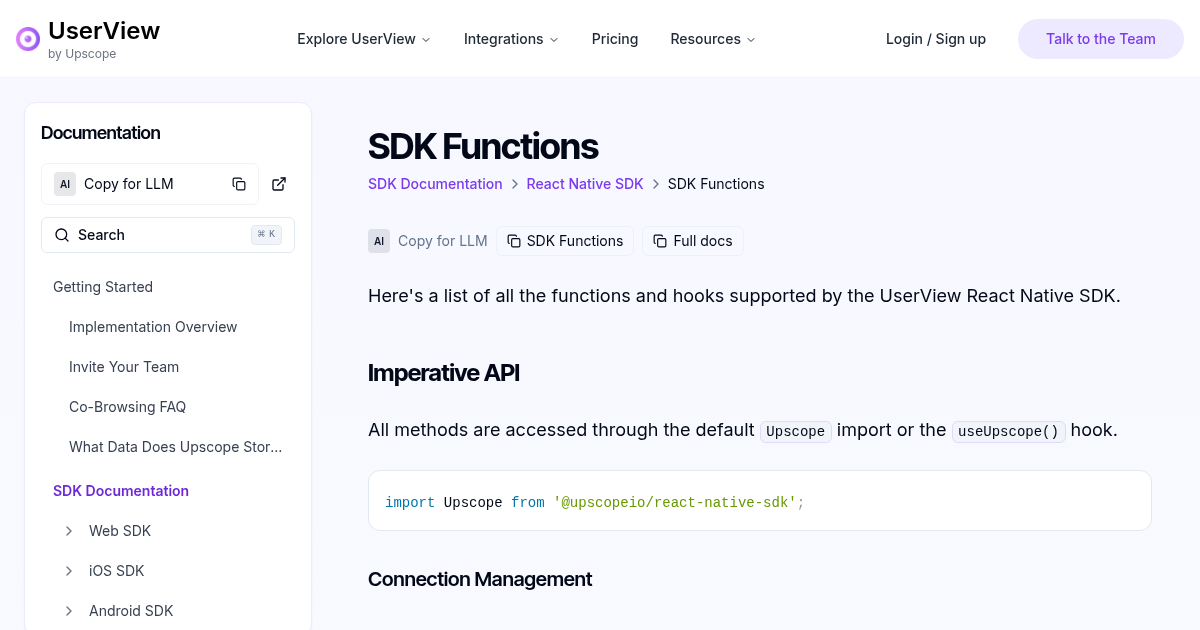Open the SDK Documentation breadcrumb link

[435, 184]
